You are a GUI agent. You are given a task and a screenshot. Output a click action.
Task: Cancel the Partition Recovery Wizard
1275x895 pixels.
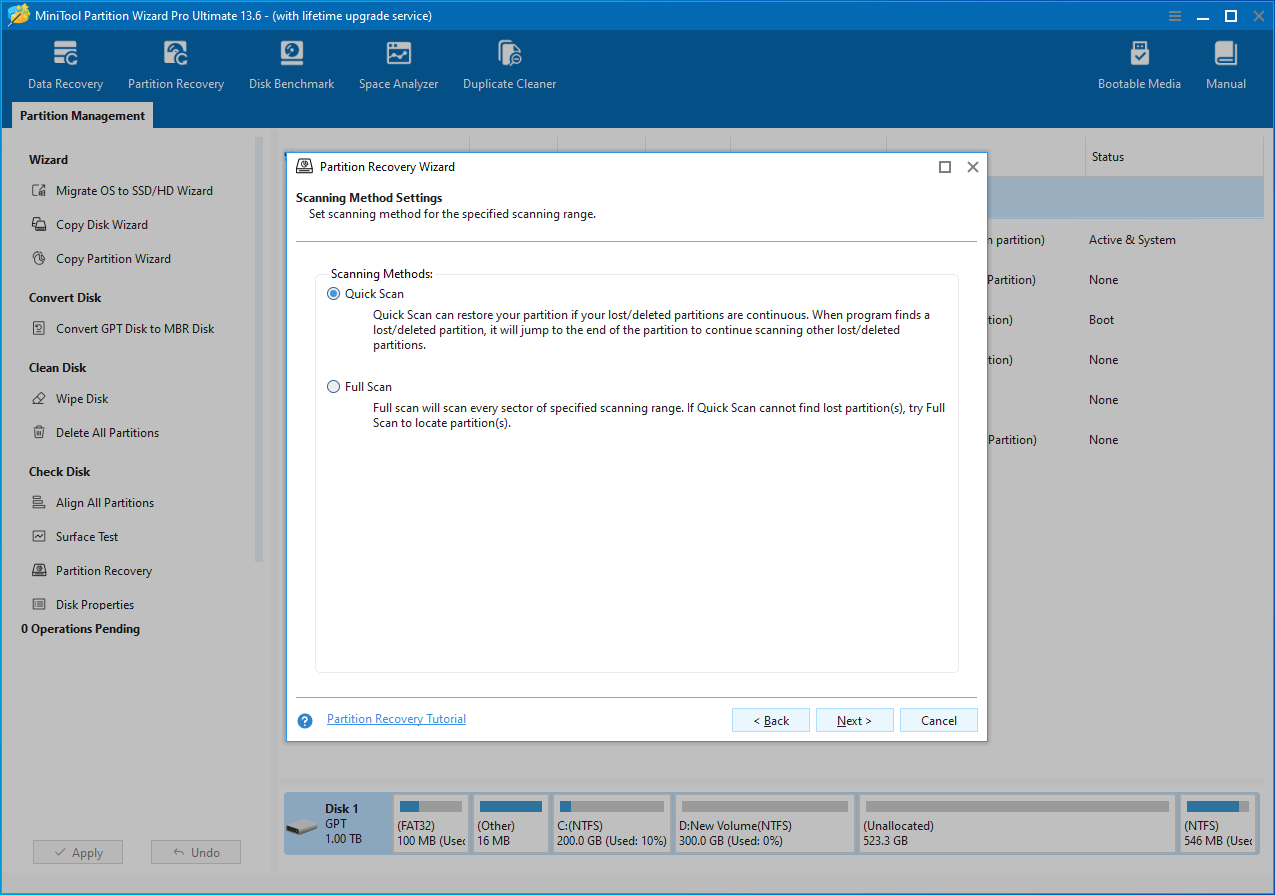tap(937, 719)
